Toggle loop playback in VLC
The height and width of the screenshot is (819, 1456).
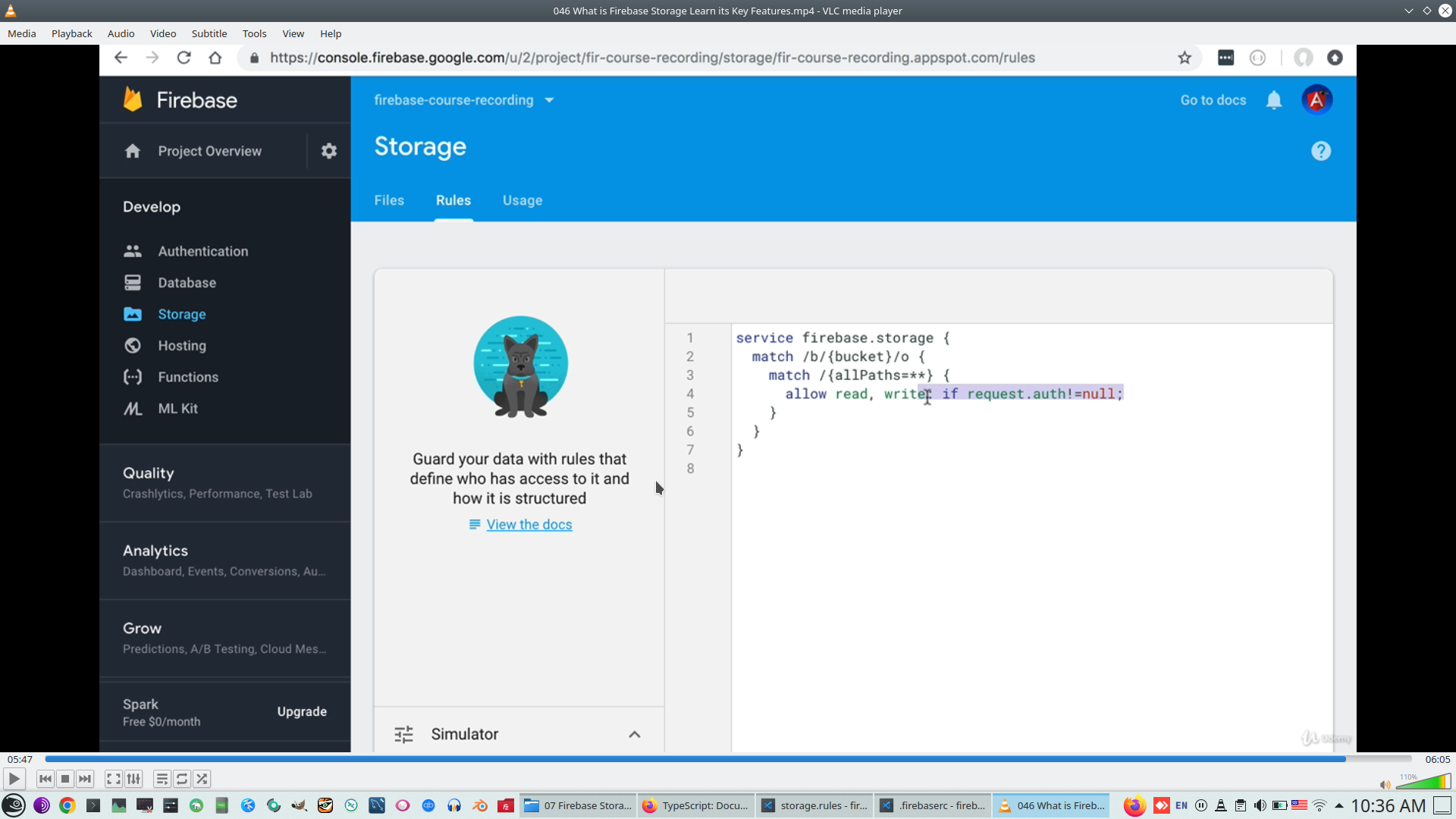[x=181, y=779]
